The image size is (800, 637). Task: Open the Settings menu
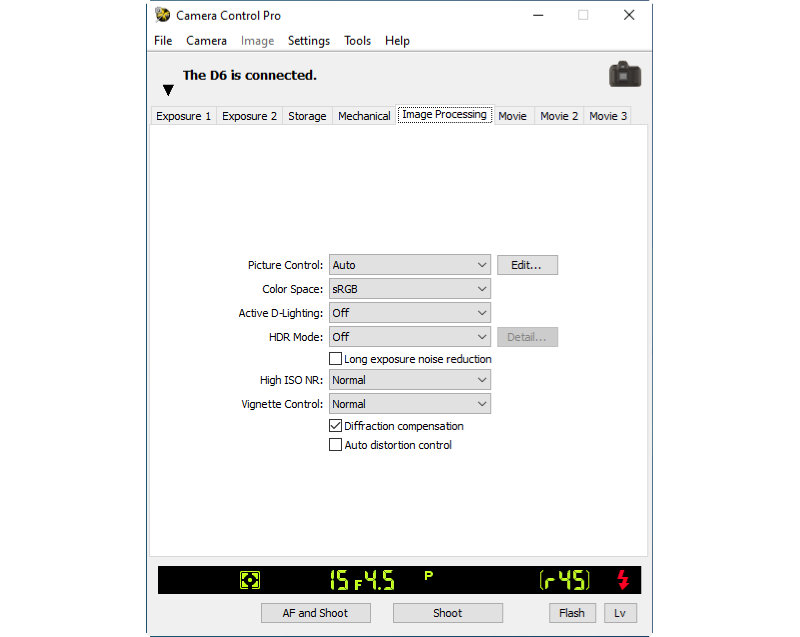point(309,41)
